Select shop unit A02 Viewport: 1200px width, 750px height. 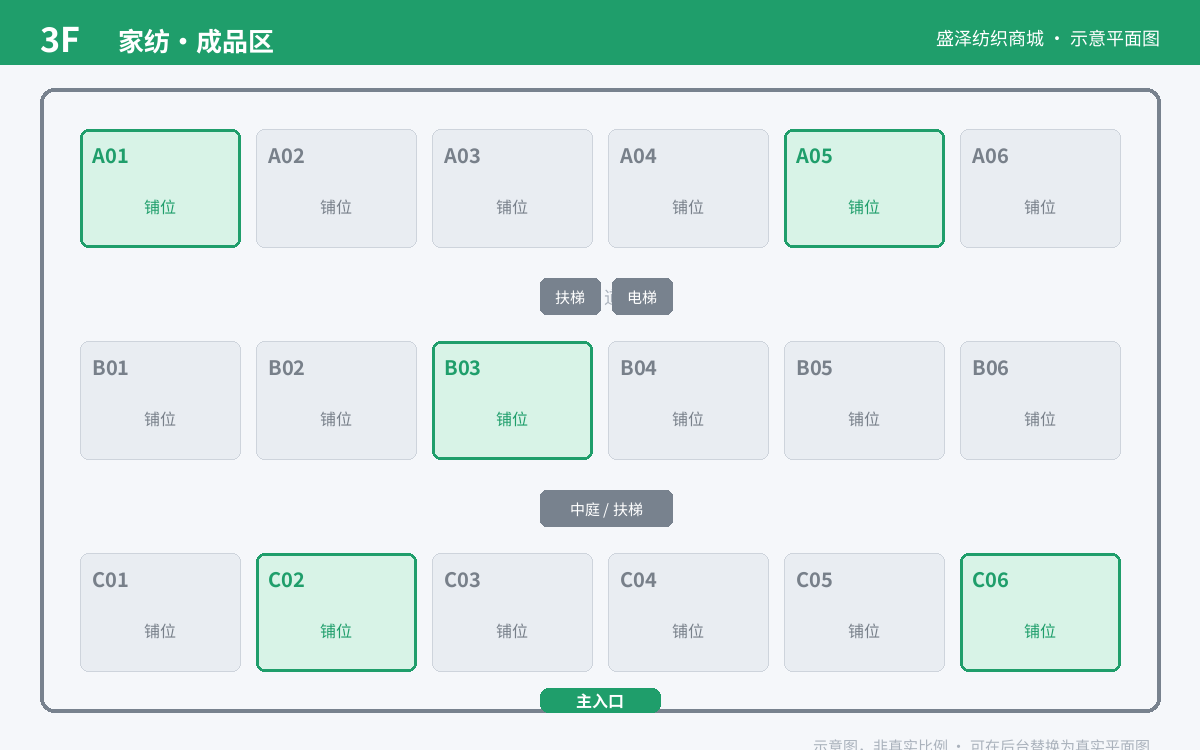336,188
